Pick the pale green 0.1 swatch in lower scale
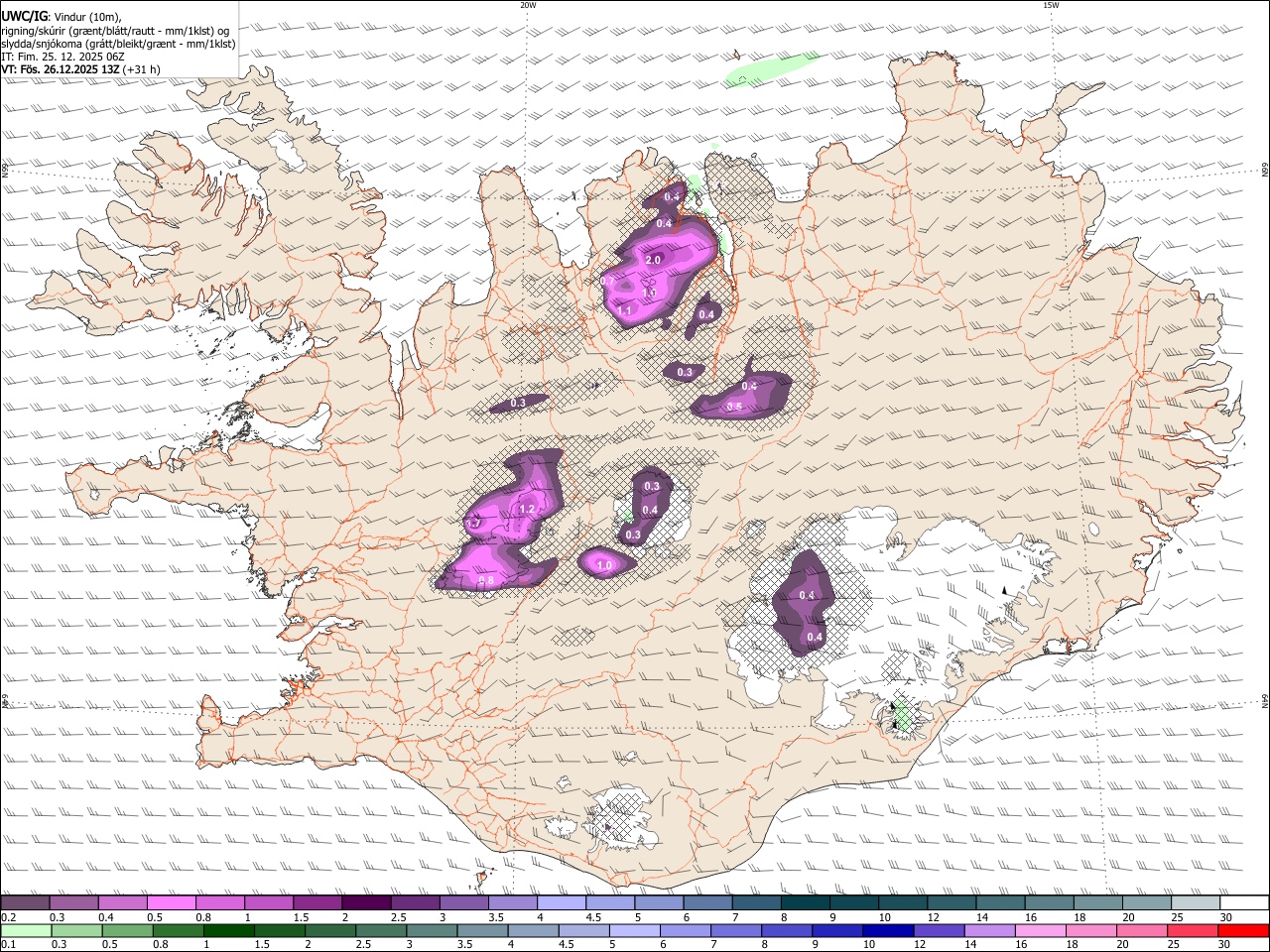This screenshot has height=952, width=1270. (26, 930)
